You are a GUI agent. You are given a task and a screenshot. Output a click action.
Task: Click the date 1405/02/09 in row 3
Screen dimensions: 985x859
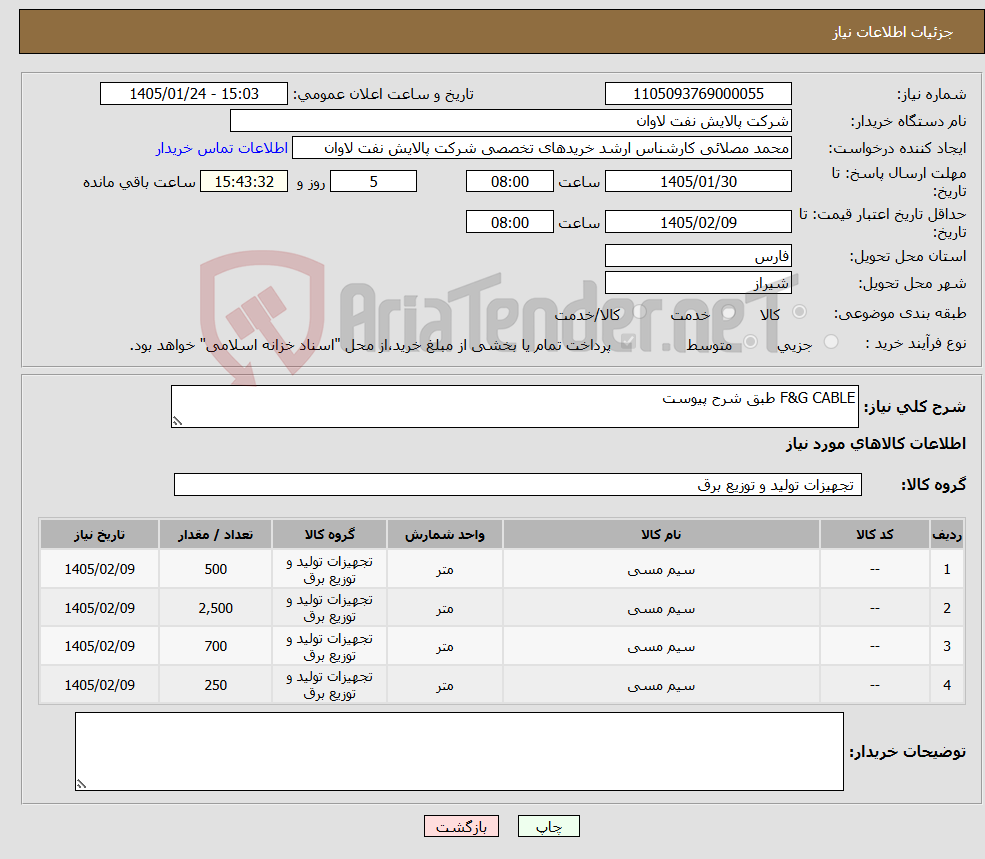pyautogui.click(x=99, y=646)
